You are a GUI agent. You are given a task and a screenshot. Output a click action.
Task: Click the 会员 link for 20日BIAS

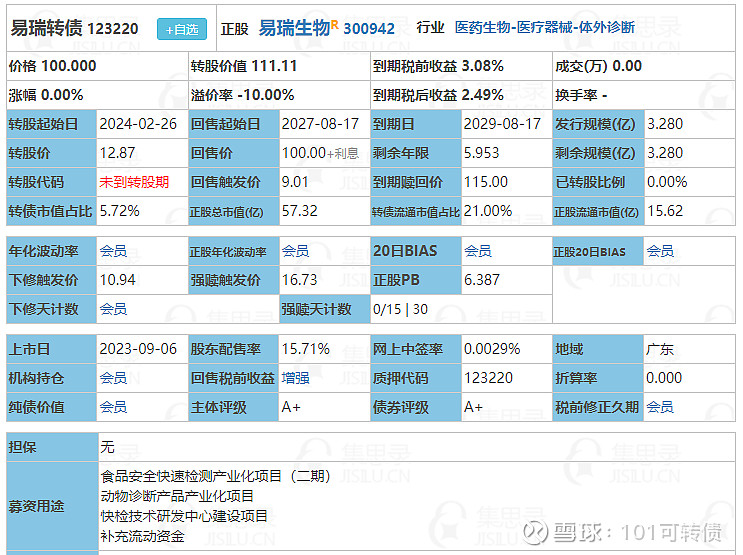tap(478, 251)
